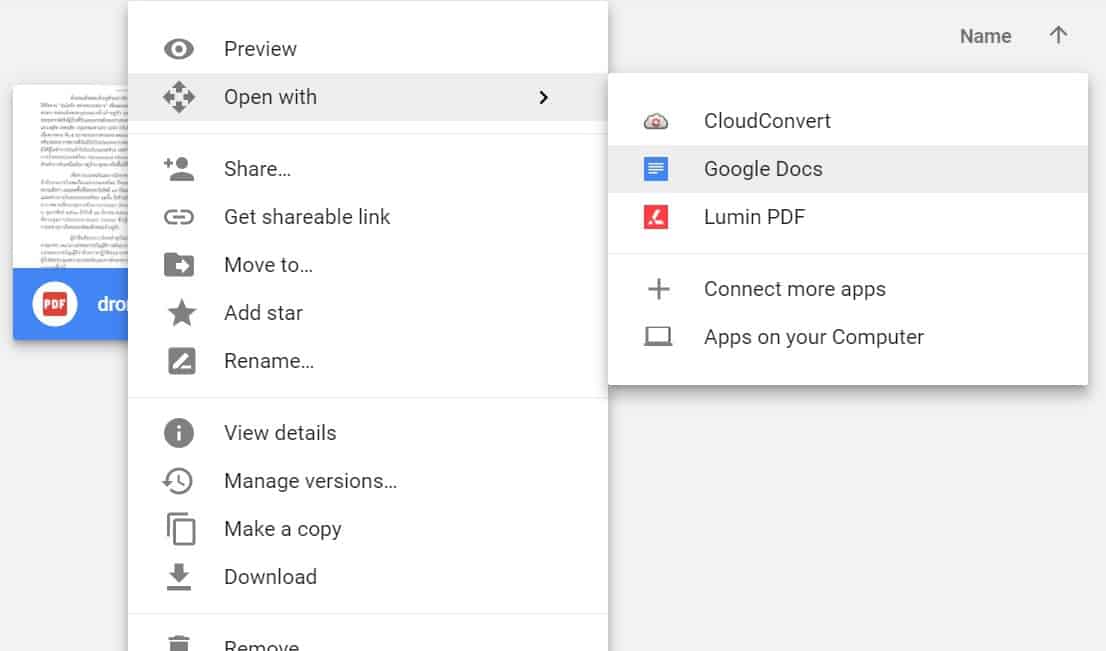The image size is (1106, 651).
Task: Click the Rename pencil icon
Action: [x=181, y=361]
